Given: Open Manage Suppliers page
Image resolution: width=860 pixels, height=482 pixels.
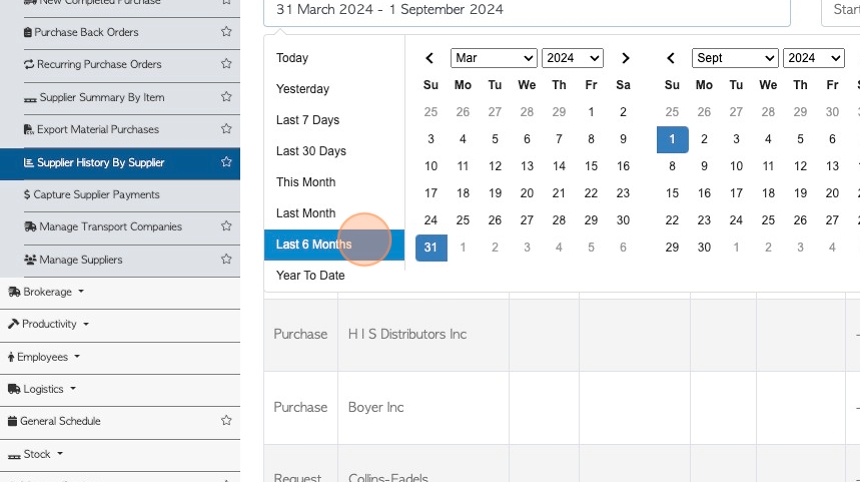Looking at the screenshot, I should pyautogui.click(x=81, y=259).
